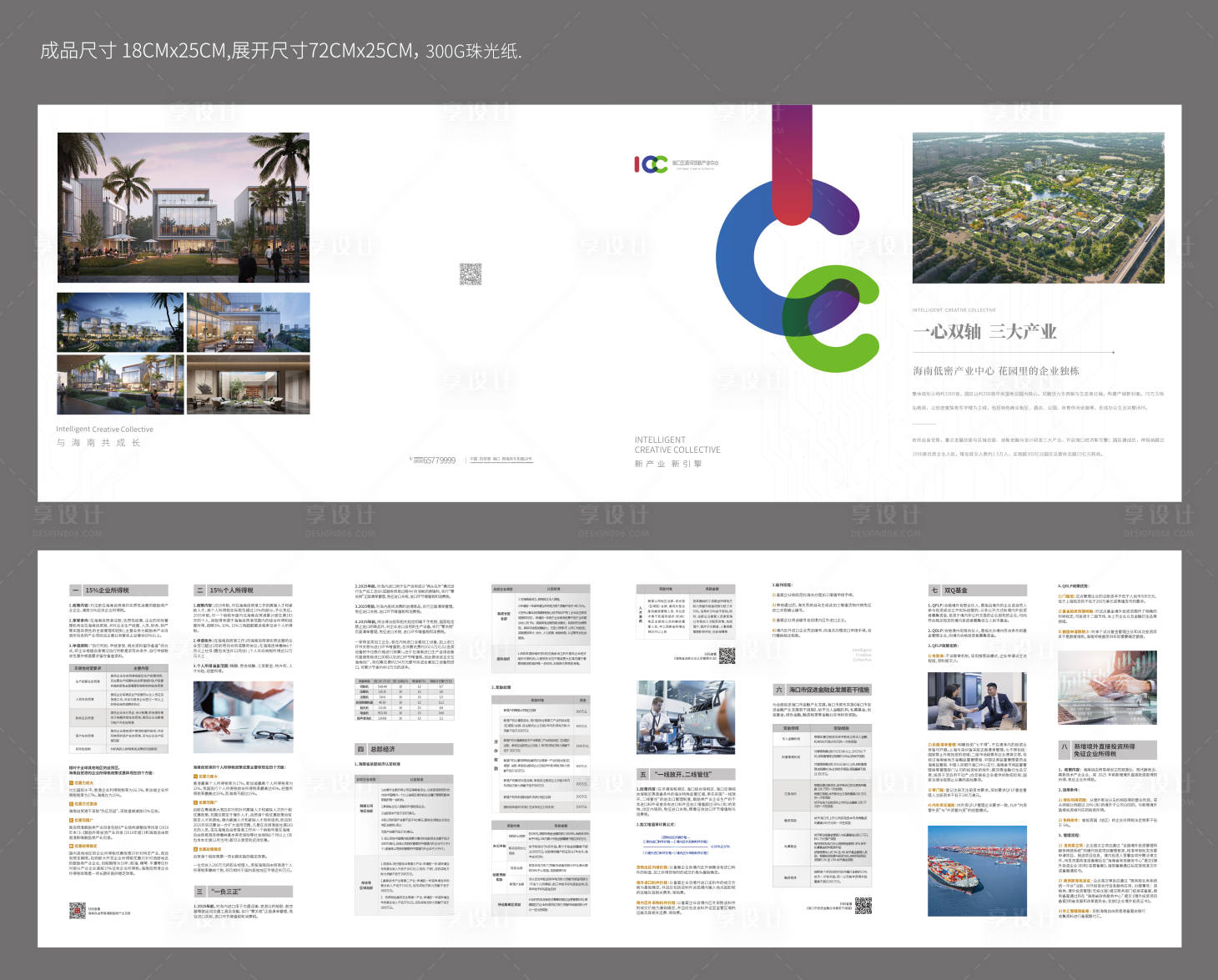Click the top caption 成品尺寸 18CMx25CM

pos(280,50)
